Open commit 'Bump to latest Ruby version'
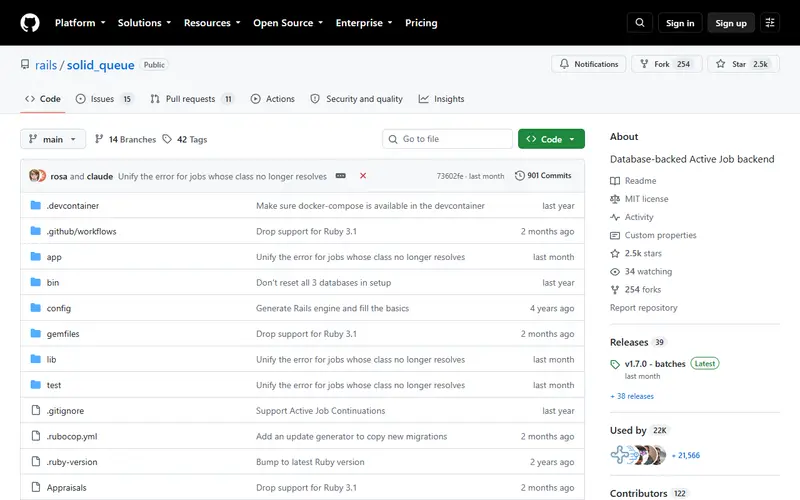This screenshot has height=500, width=800. point(310,462)
